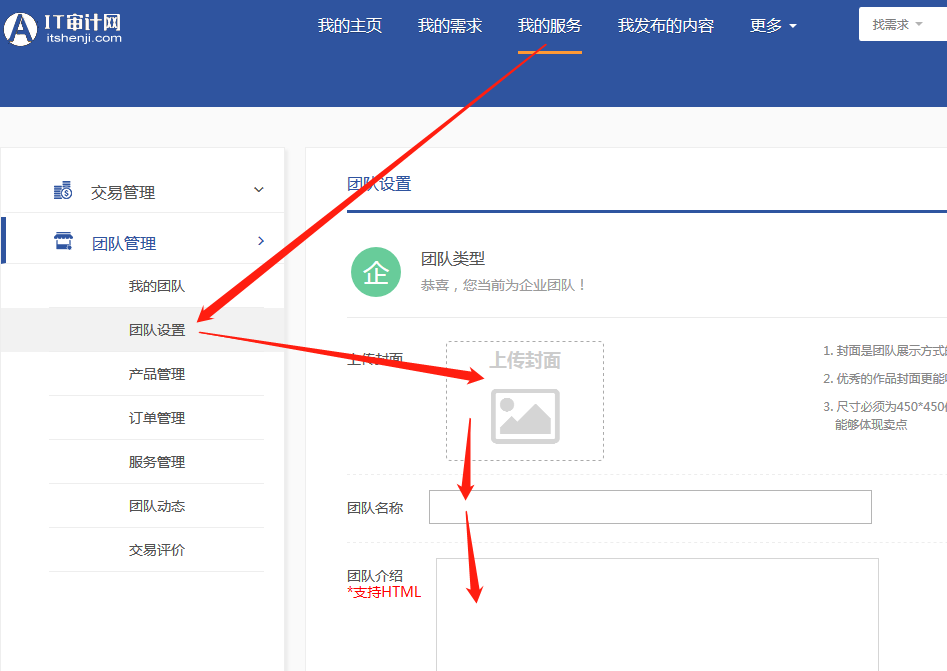The height and width of the screenshot is (671, 947).
Task: Select 团队设置 in the sidebar
Action: coord(157,330)
